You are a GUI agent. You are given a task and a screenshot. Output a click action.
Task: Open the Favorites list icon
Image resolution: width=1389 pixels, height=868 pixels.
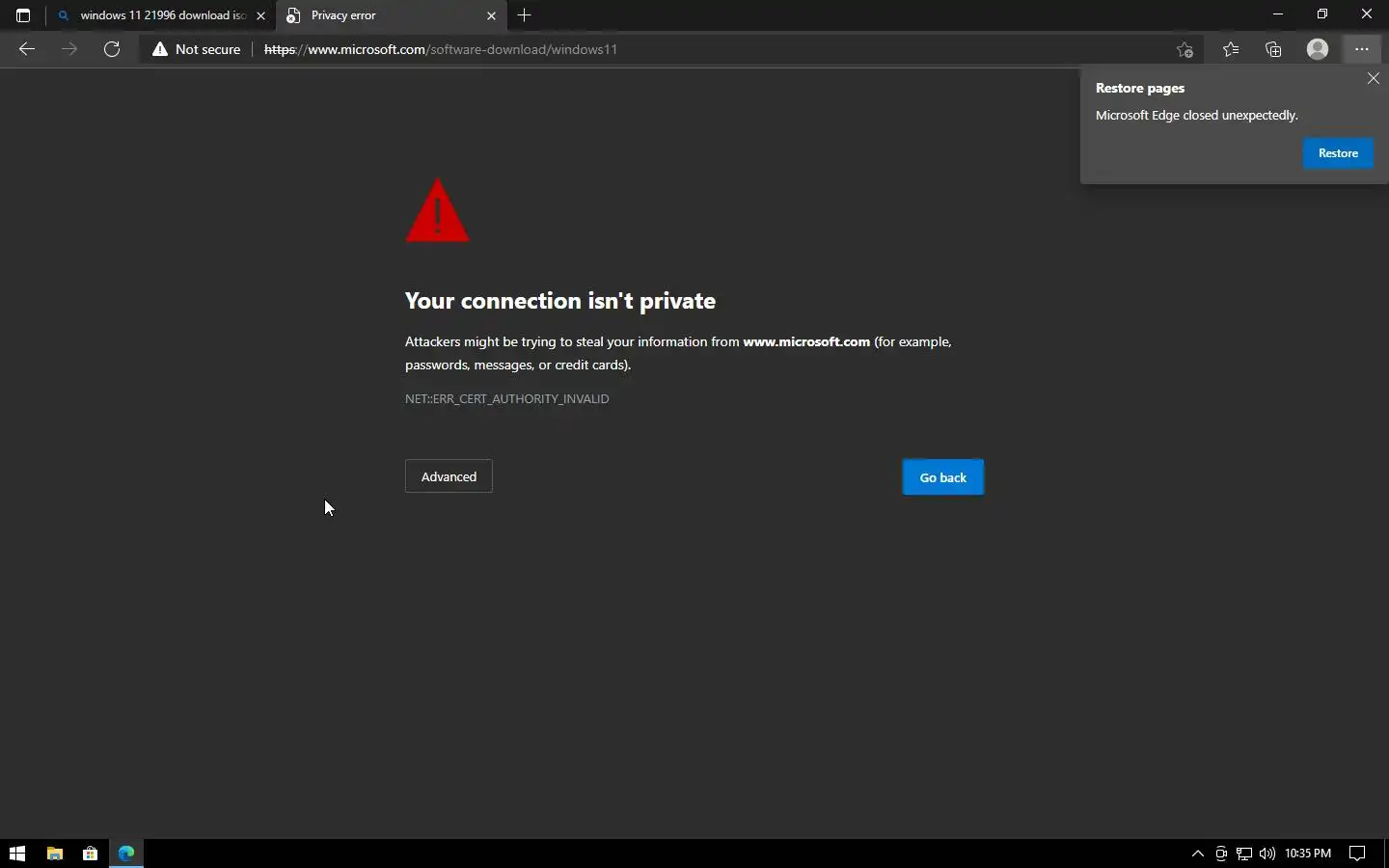tap(1231, 49)
